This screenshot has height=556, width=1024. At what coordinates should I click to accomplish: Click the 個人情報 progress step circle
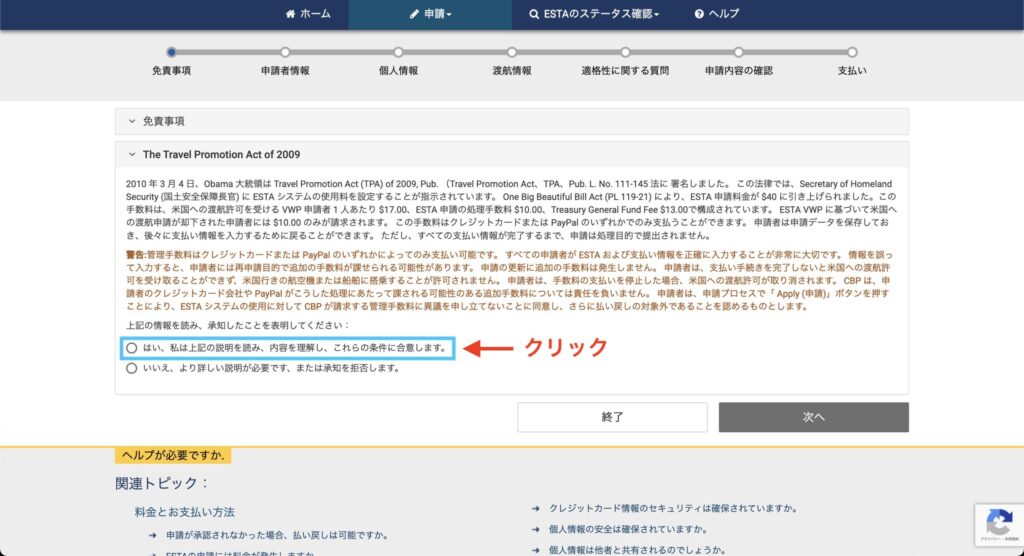398,52
